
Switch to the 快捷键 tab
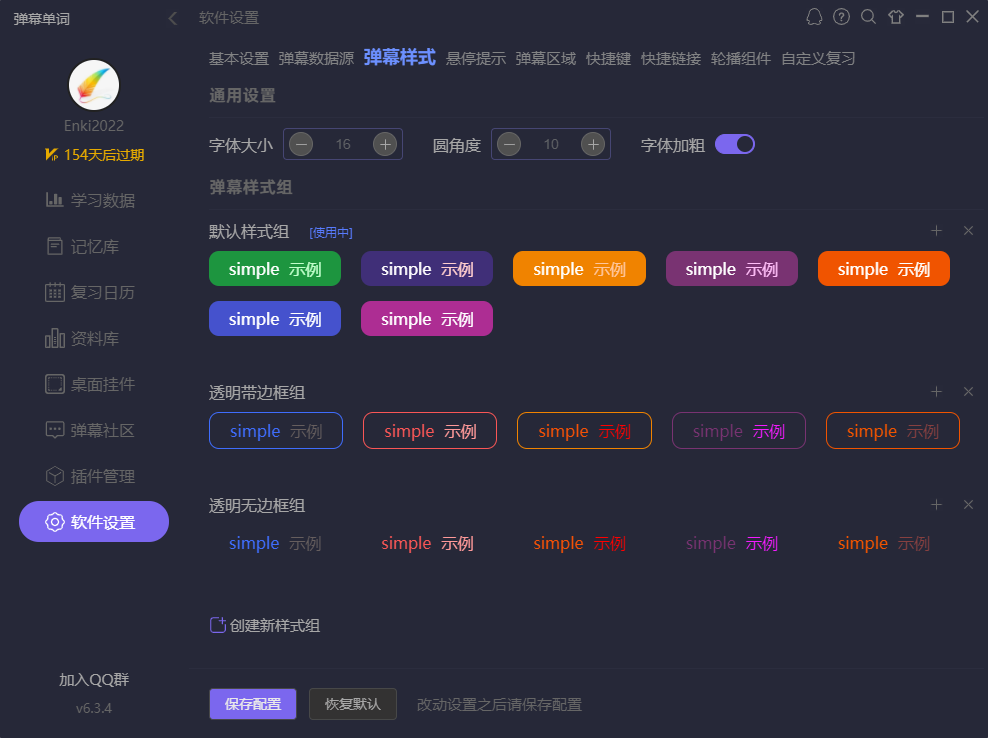(x=608, y=59)
